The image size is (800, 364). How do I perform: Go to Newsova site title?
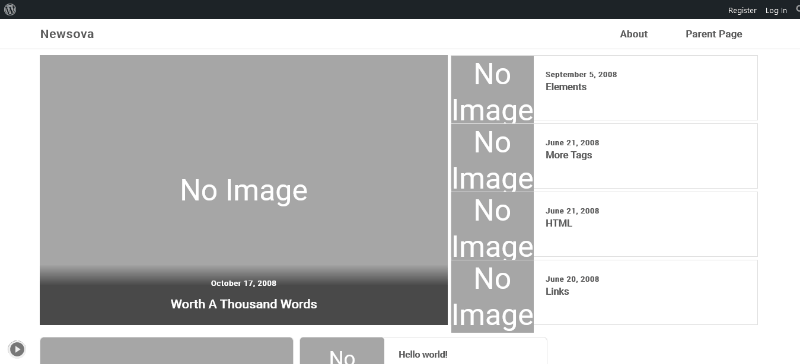[67, 34]
